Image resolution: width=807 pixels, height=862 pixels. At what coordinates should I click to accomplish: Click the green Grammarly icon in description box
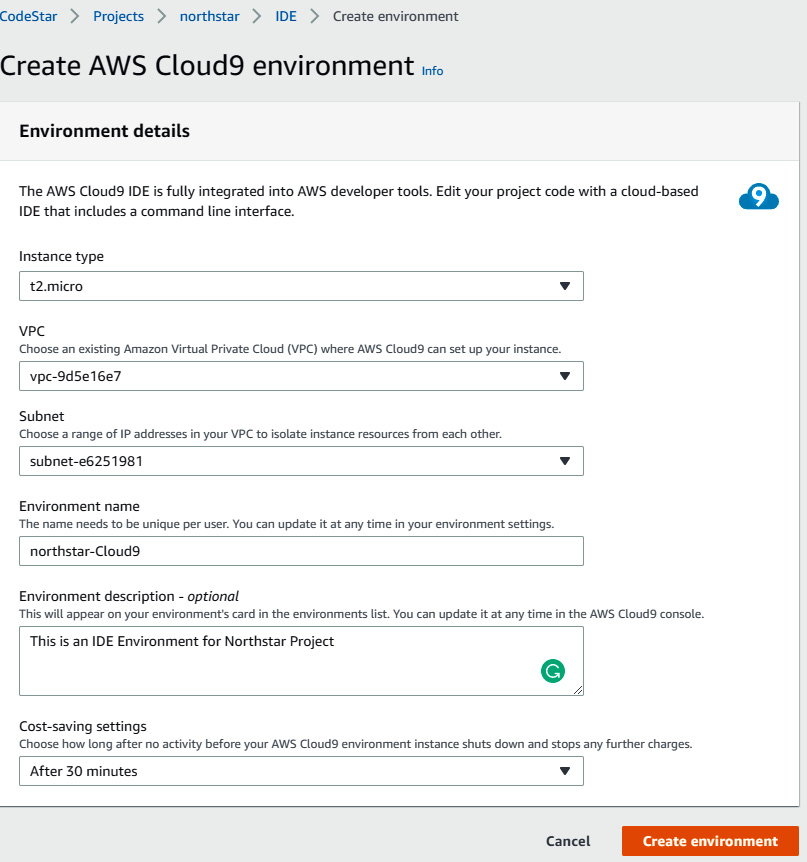point(552,671)
